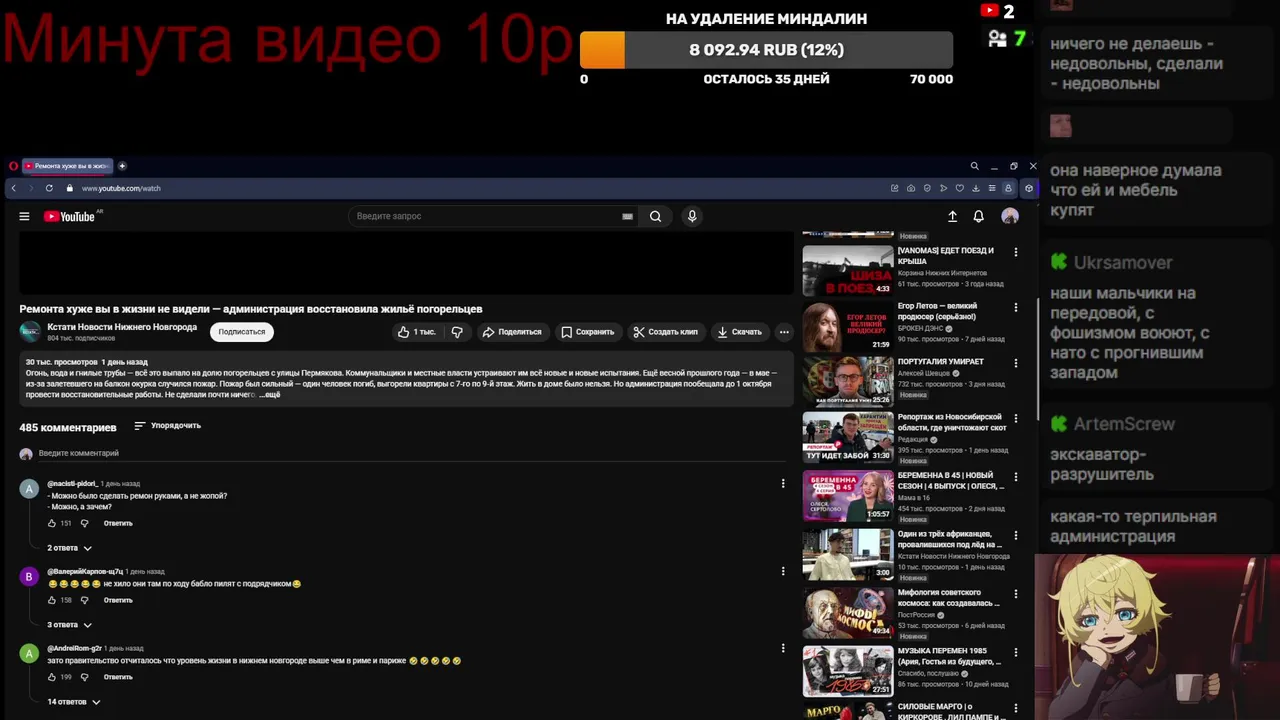The width and height of the screenshot is (1280, 720).
Task: Expand 14 ответов replies
Action: (74, 702)
